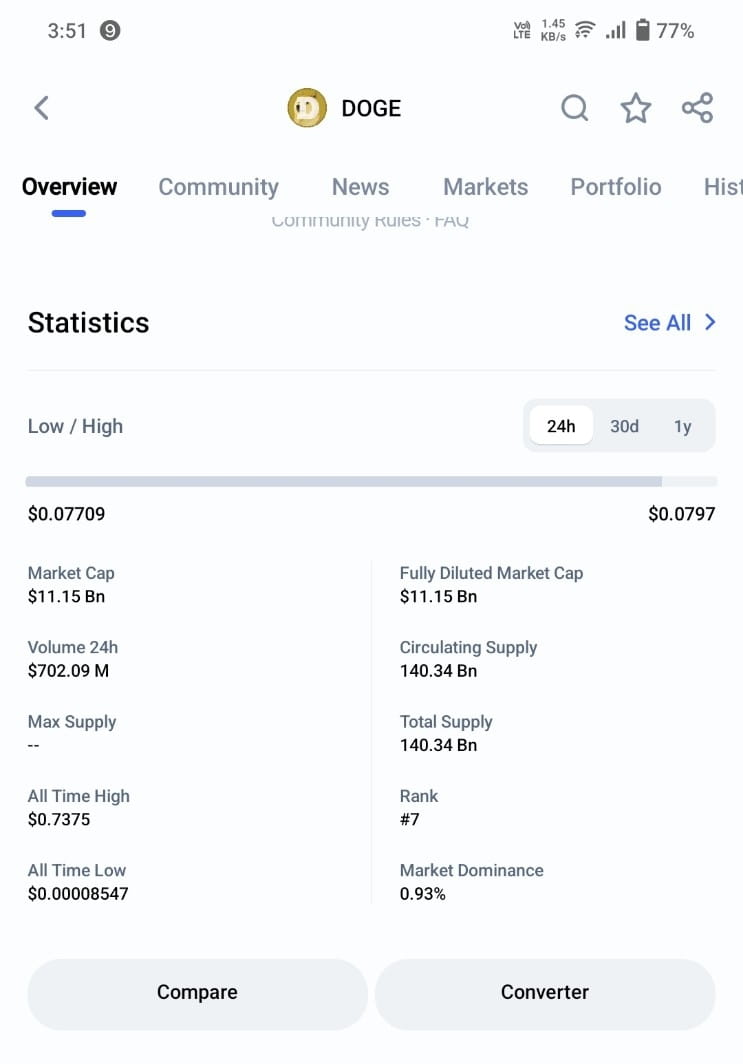The image size is (743, 1064).
Task: Select the 24h range toggle
Action: pos(561,427)
